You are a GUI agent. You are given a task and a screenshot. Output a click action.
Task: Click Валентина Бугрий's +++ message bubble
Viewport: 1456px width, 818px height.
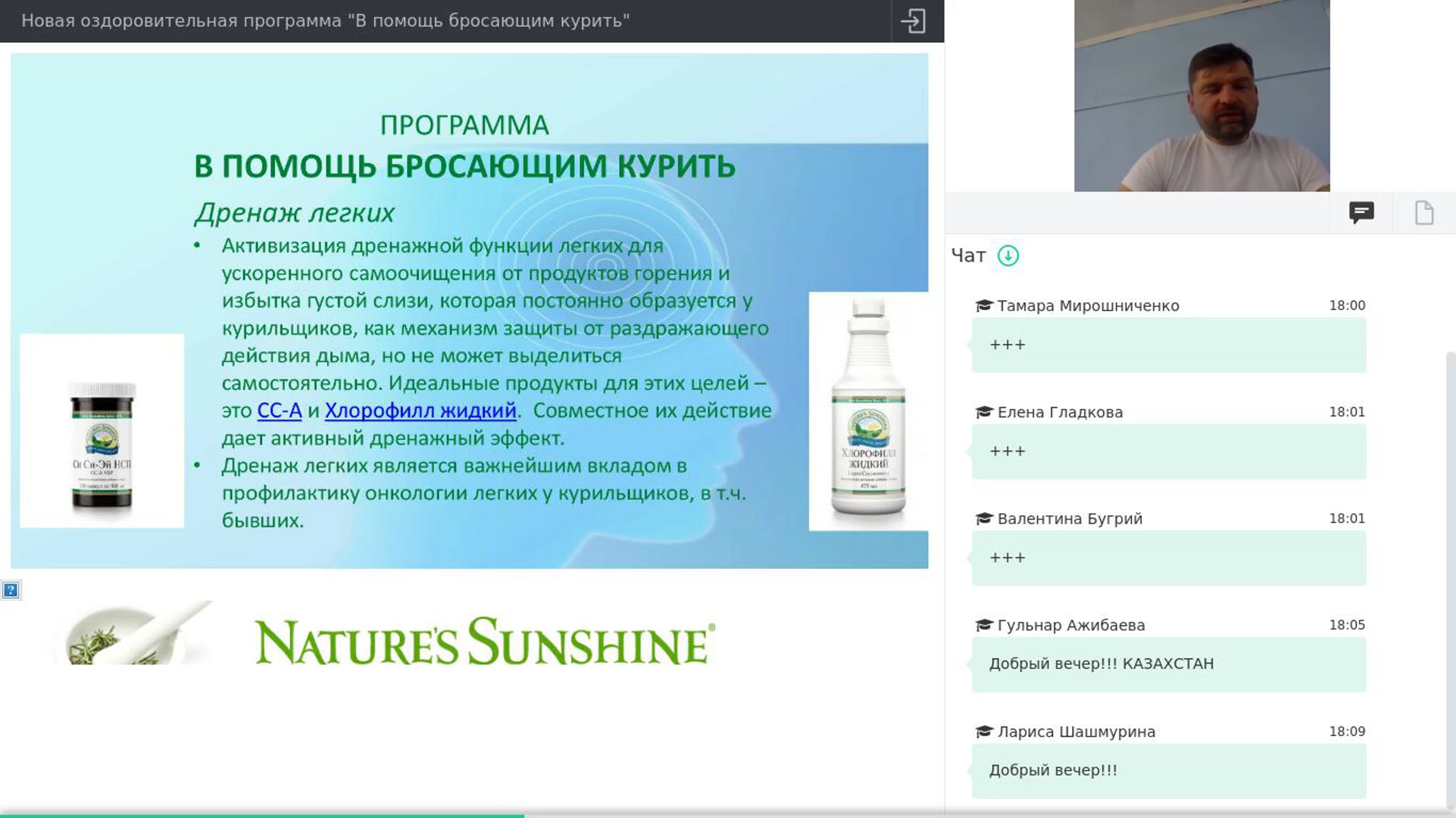click(x=1168, y=558)
